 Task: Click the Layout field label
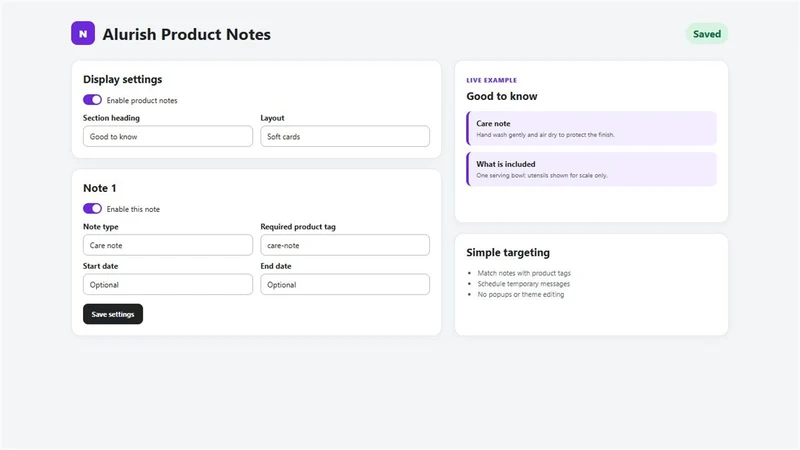[272, 118]
